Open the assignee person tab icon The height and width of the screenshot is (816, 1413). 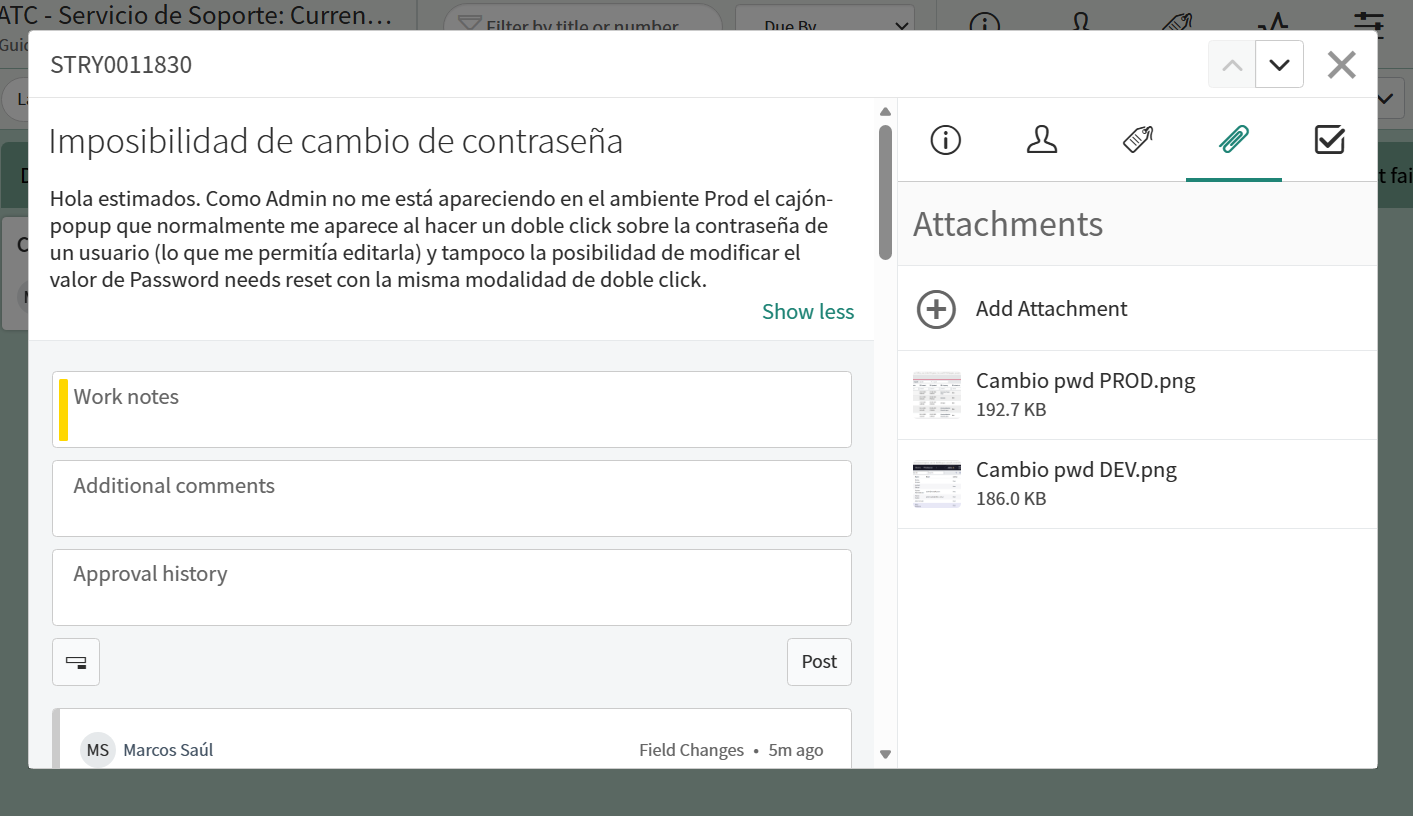pyautogui.click(x=1042, y=140)
